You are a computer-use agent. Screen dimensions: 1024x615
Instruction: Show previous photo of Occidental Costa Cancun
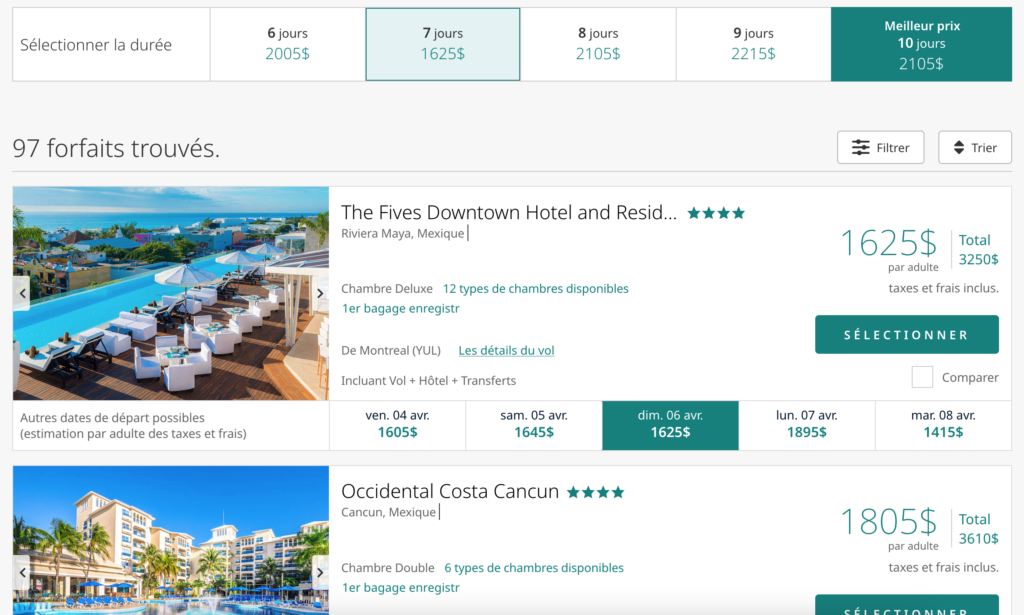(22, 573)
